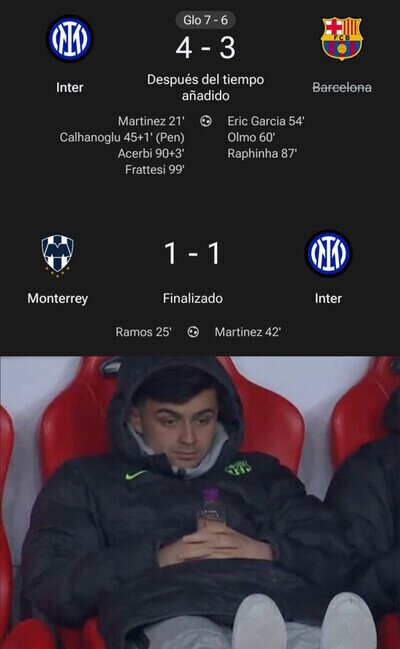Viewport: 400px width, 649px height.
Task: Click the Finalizado match status label
Action: point(193,298)
